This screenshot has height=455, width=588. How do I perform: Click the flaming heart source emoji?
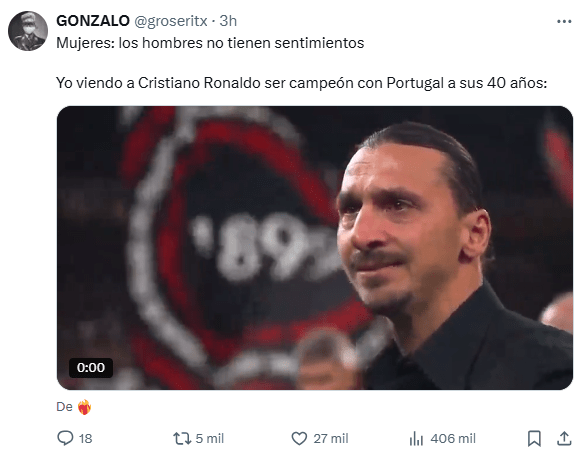(x=84, y=407)
